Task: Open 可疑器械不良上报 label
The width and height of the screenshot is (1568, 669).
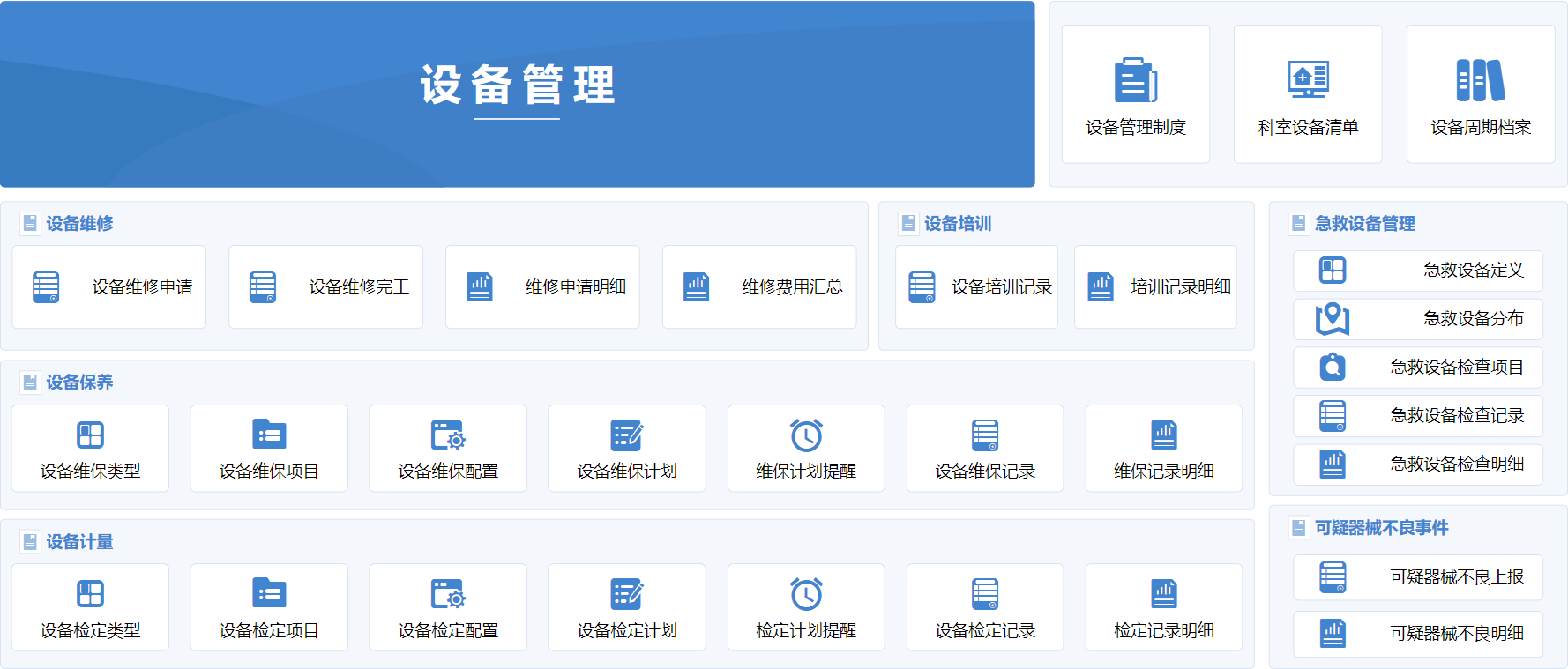Action: [1457, 577]
